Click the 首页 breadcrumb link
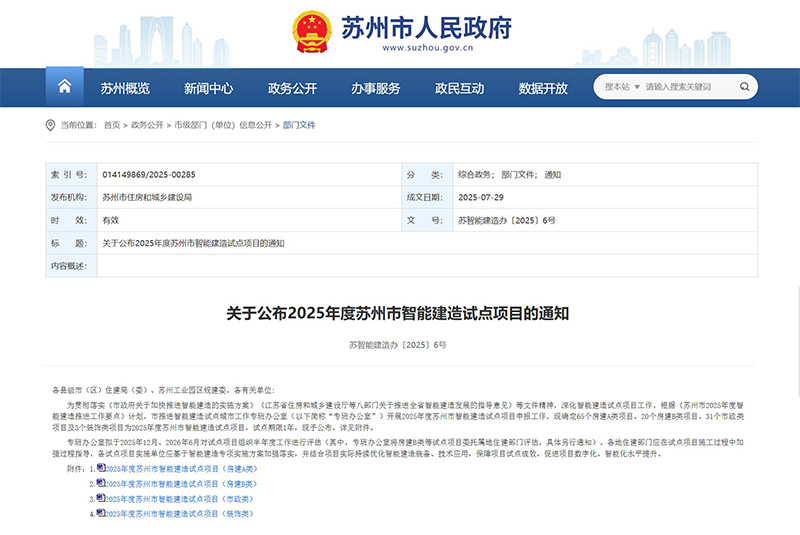 [x=112, y=125]
